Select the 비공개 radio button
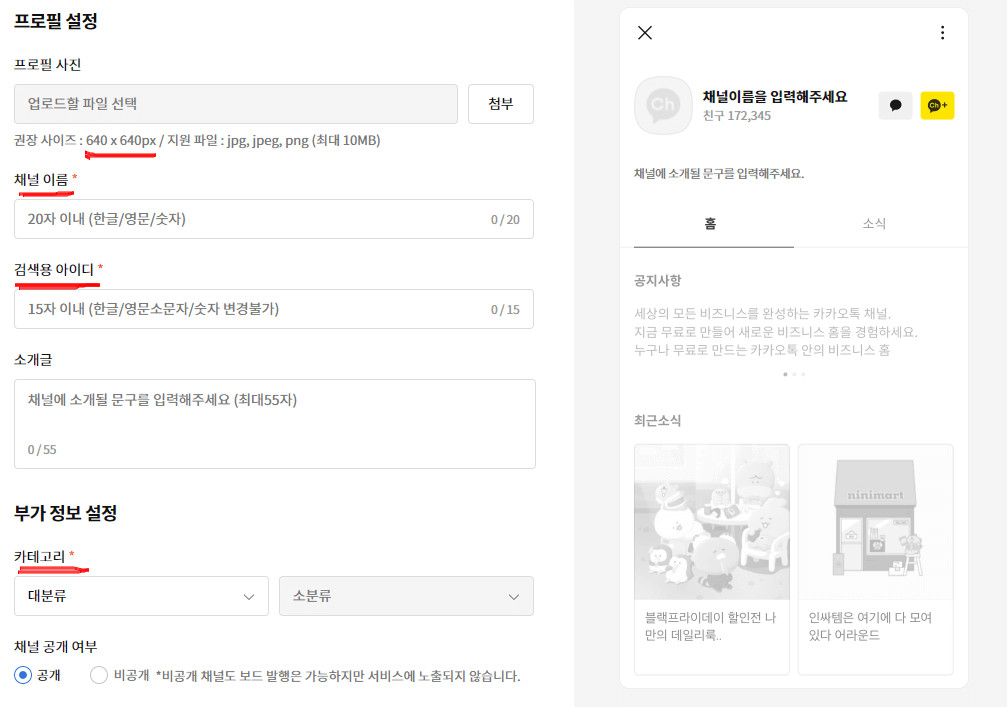This screenshot has height=707, width=1007. [x=97, y=674]
